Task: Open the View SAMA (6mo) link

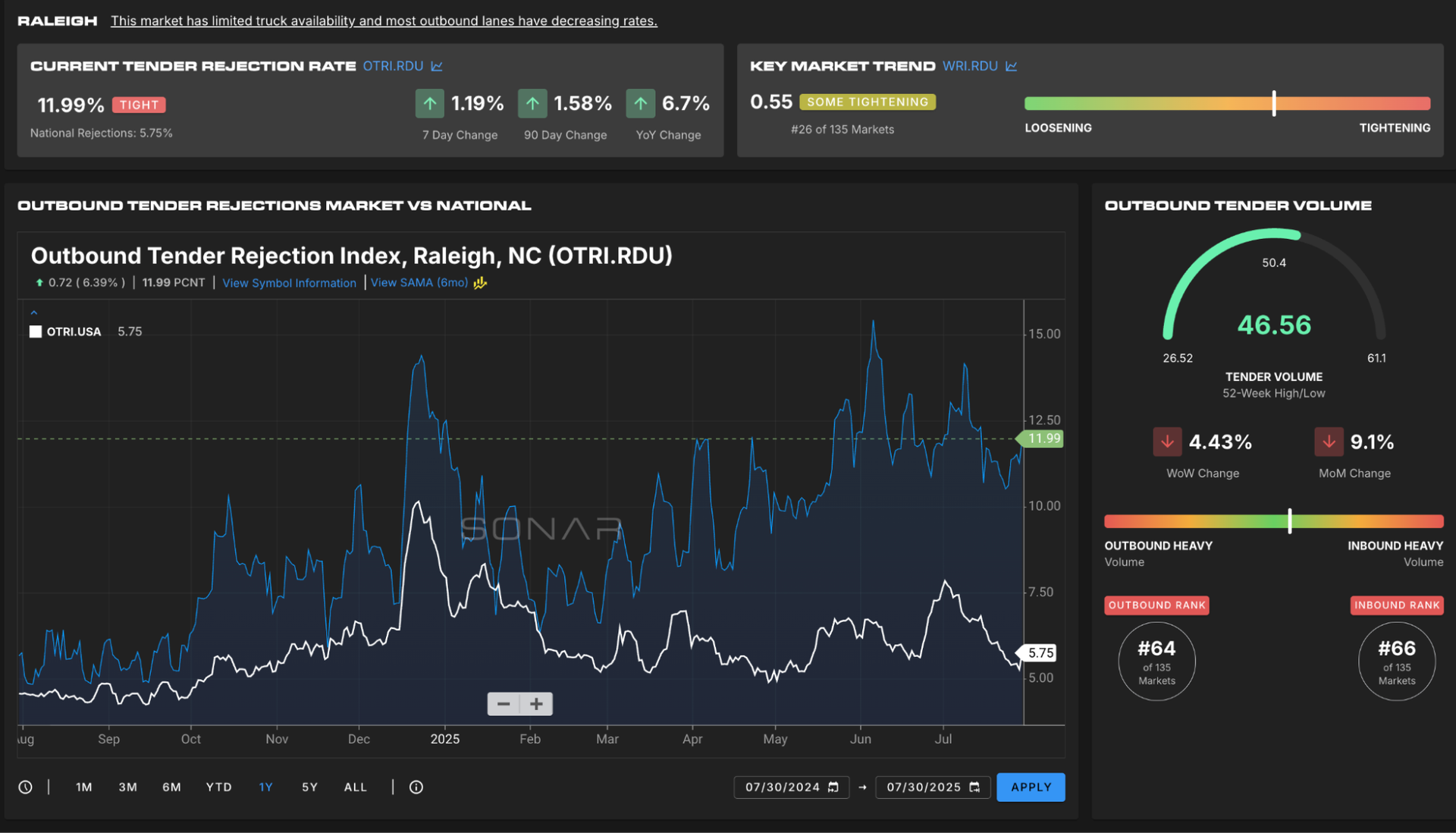Action: (419, 282)
